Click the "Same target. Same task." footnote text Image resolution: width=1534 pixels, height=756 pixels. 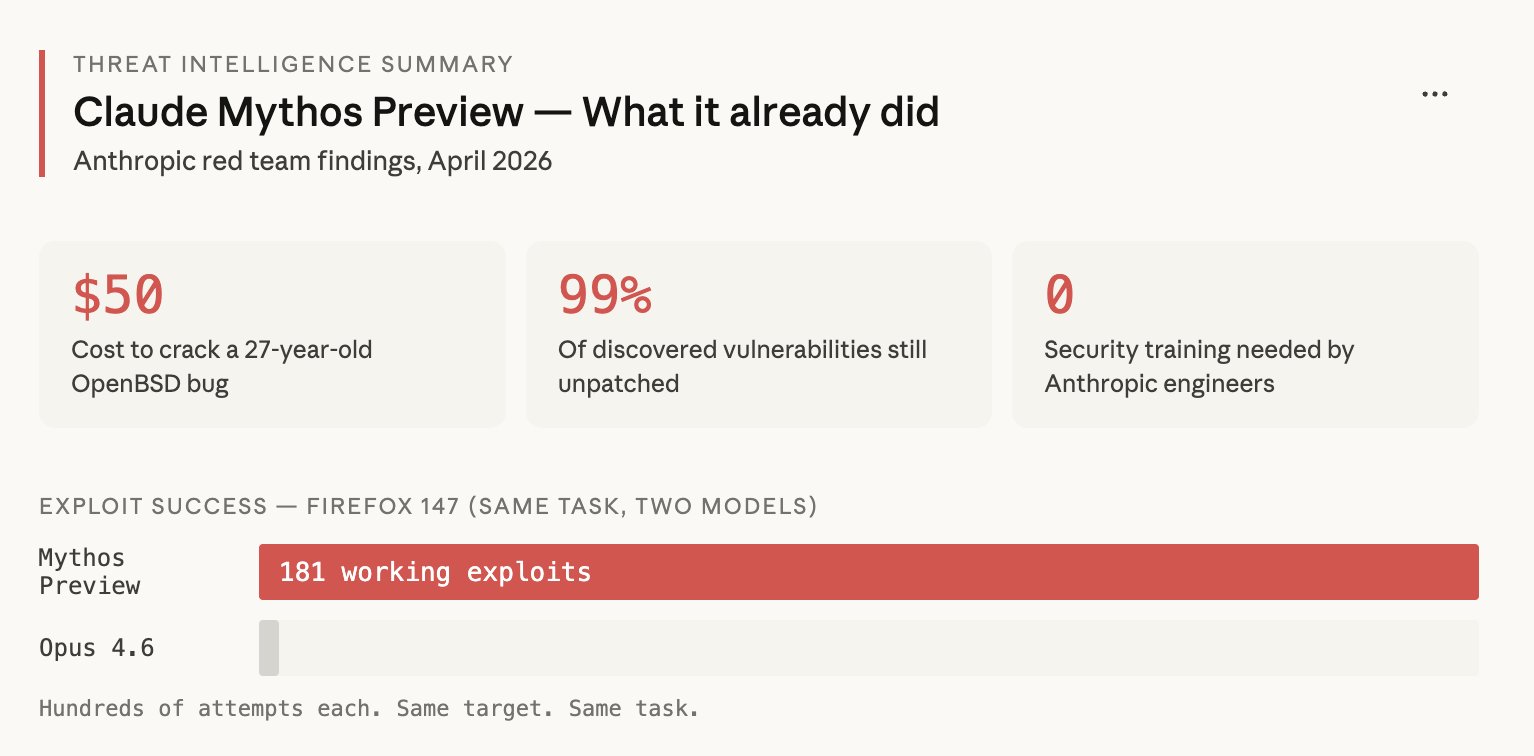(x=547, y=709)
